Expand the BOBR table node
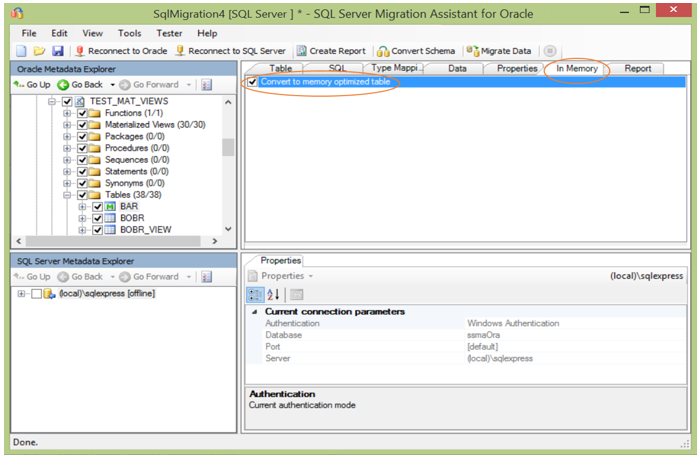 click(x=82, y=218)
